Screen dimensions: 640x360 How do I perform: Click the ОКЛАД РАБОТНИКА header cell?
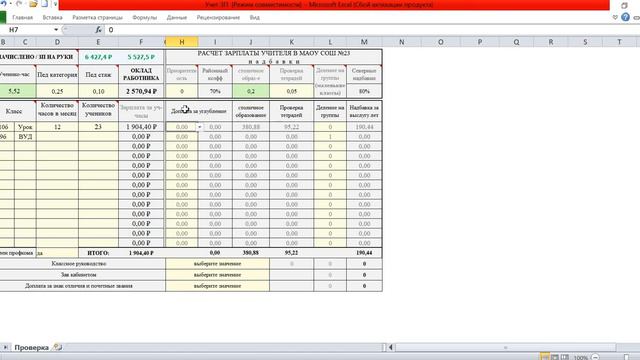tap(141, 74)
